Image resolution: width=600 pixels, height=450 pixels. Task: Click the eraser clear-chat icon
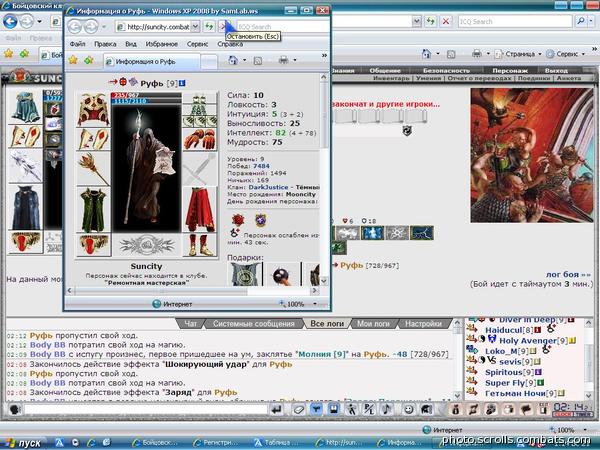298,410
